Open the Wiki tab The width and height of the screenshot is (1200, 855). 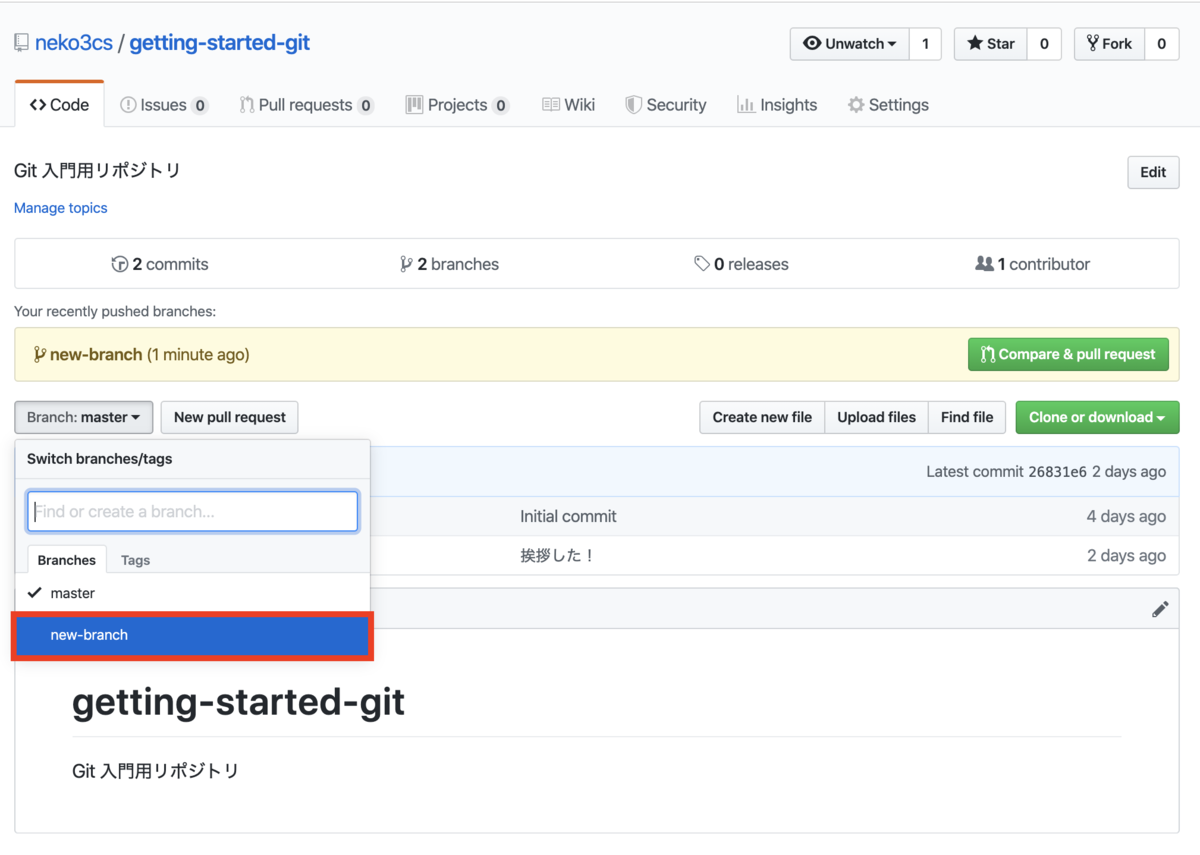click(568, 105)
